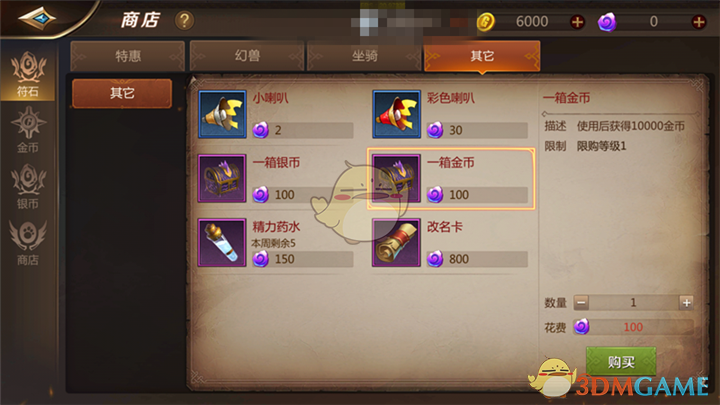Click the back arrow diamond icon
The height and width of the screenshot is (405, 720).
37,18
